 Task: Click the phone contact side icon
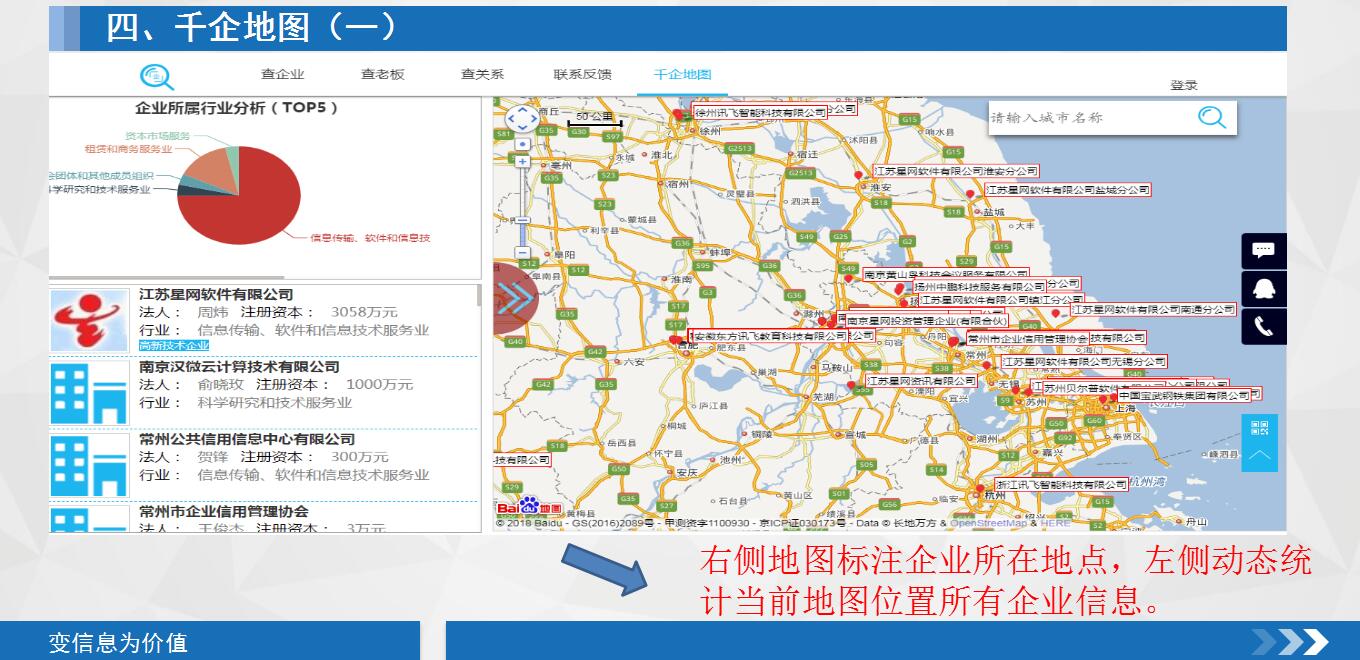pyautogui.click(x=1264, y=327)
